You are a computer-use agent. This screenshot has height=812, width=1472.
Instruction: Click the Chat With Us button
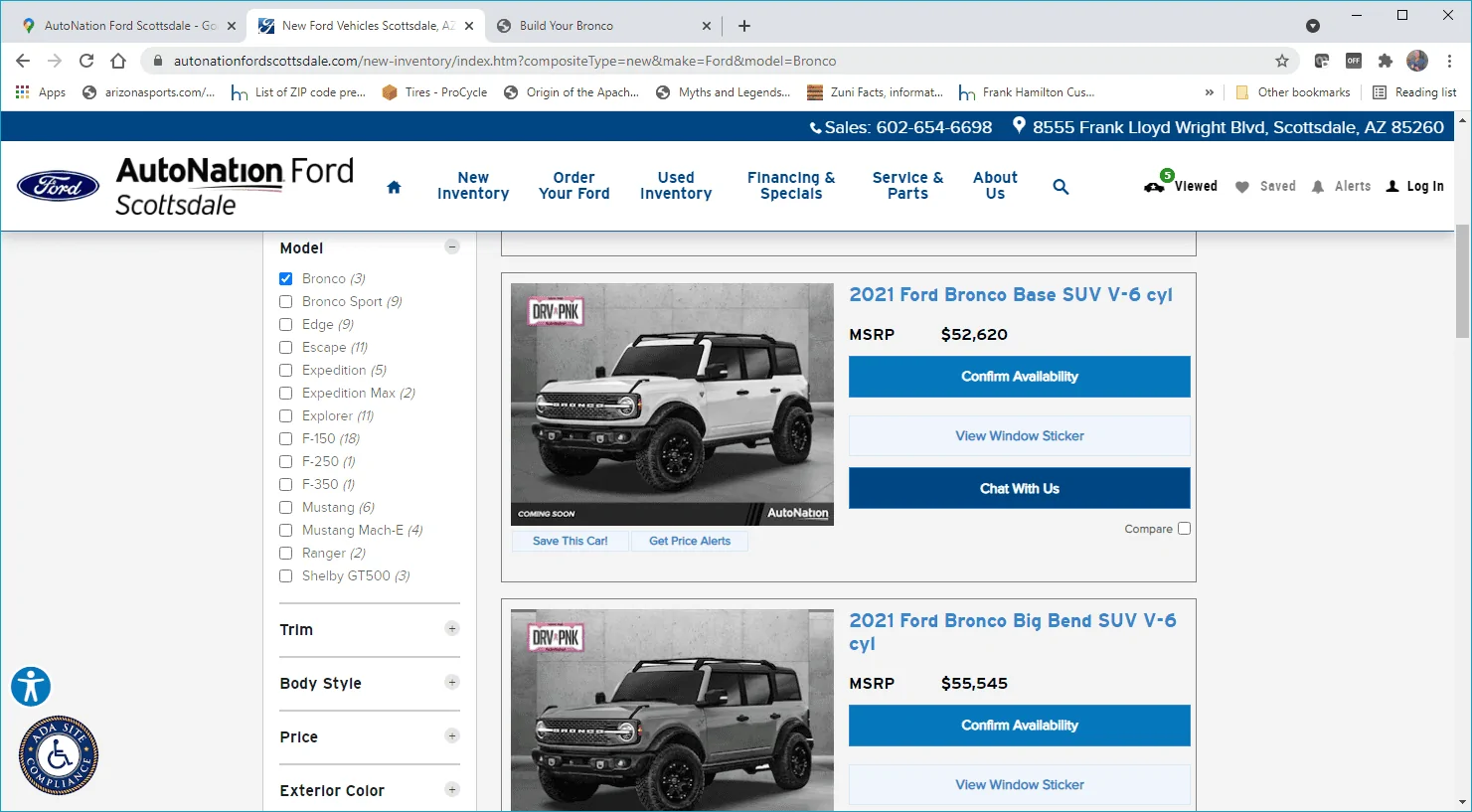tap(1019, 488)
